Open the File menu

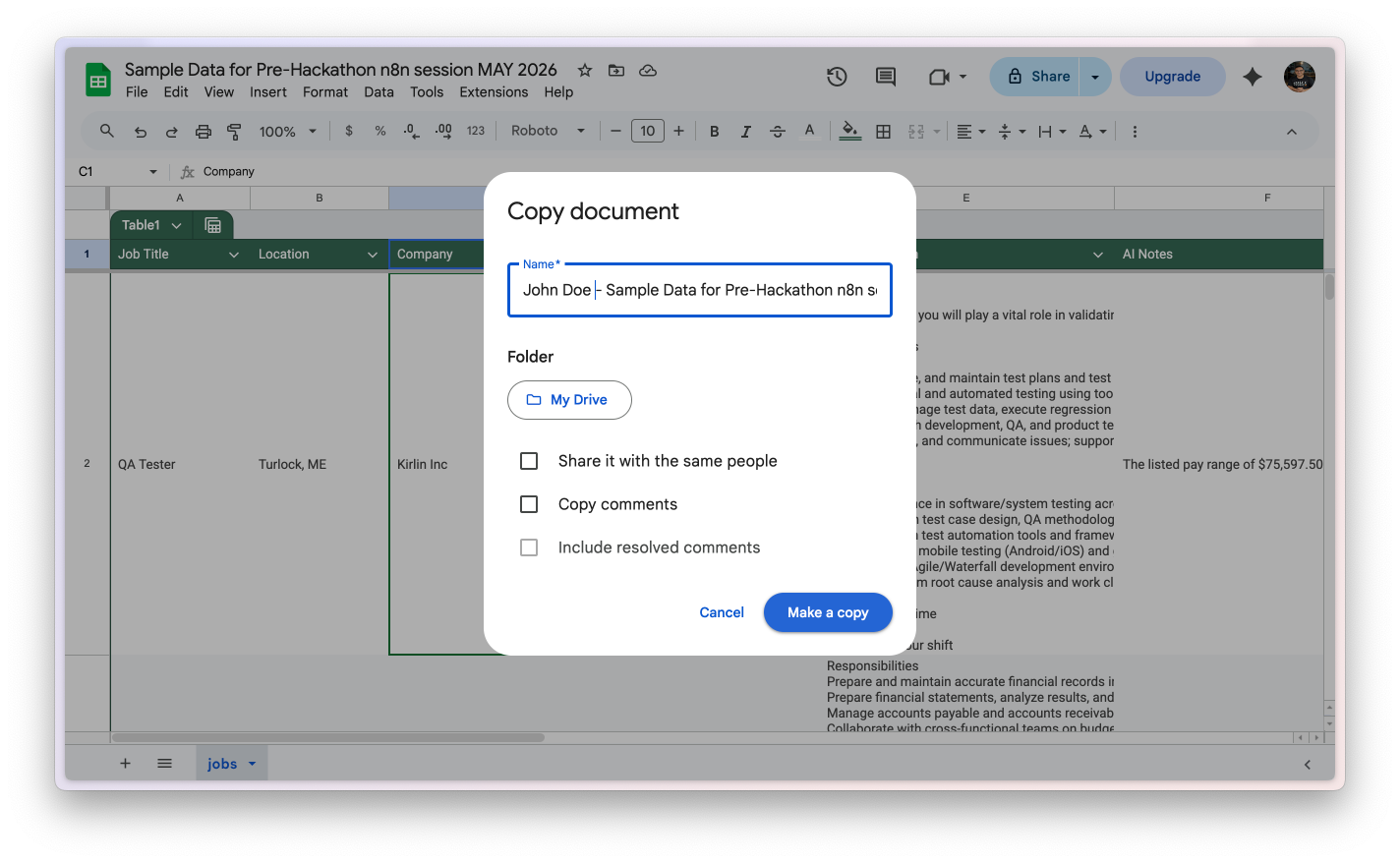137,92
